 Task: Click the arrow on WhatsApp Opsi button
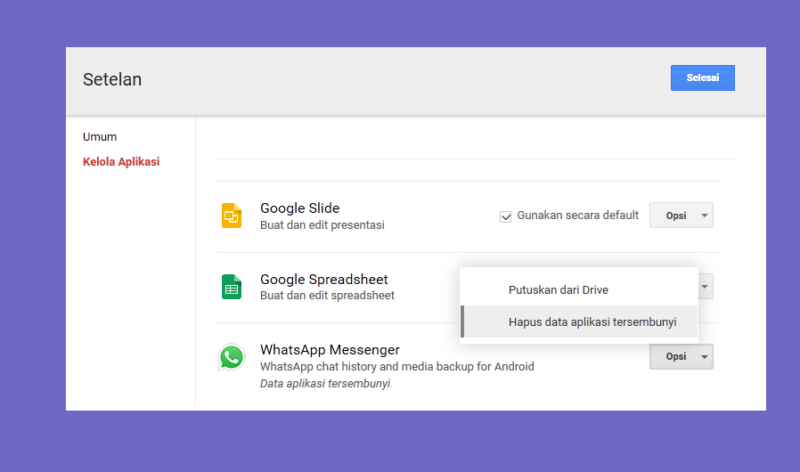(705, 357)
